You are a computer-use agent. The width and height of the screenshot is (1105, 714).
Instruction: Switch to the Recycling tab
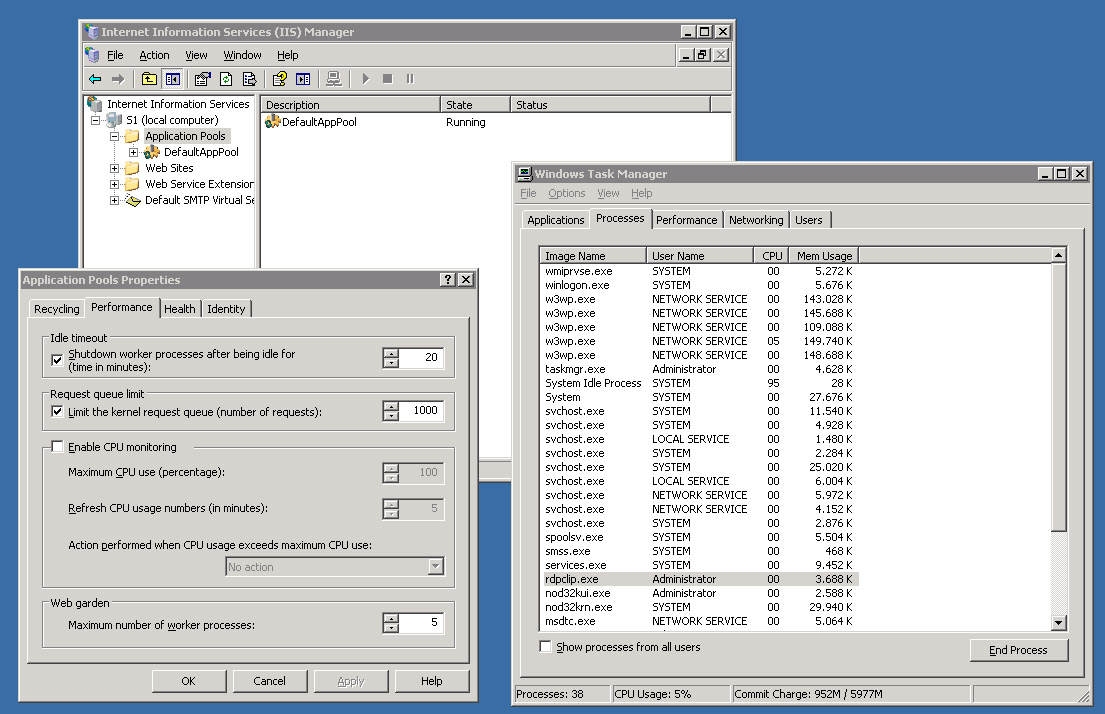(57, 309)
